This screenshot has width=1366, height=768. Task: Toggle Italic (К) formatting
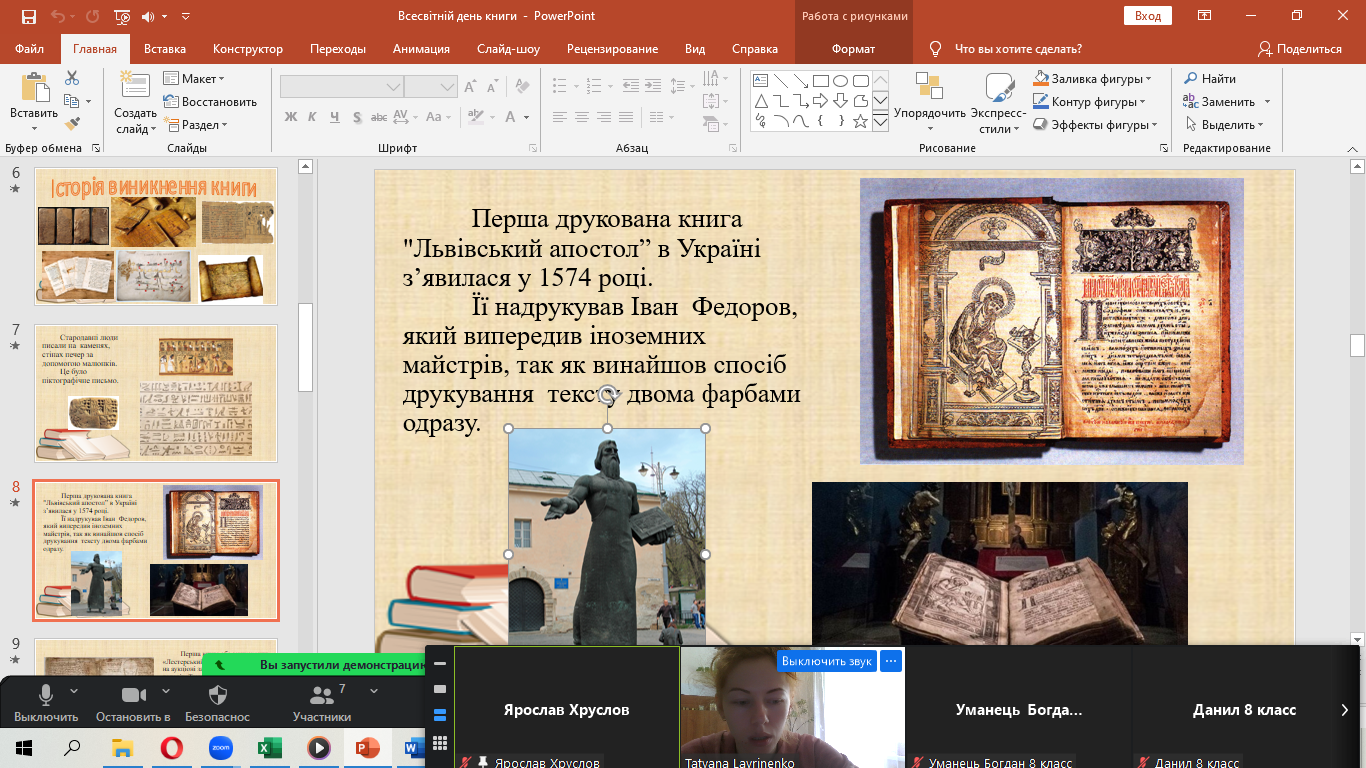point(315,117)
